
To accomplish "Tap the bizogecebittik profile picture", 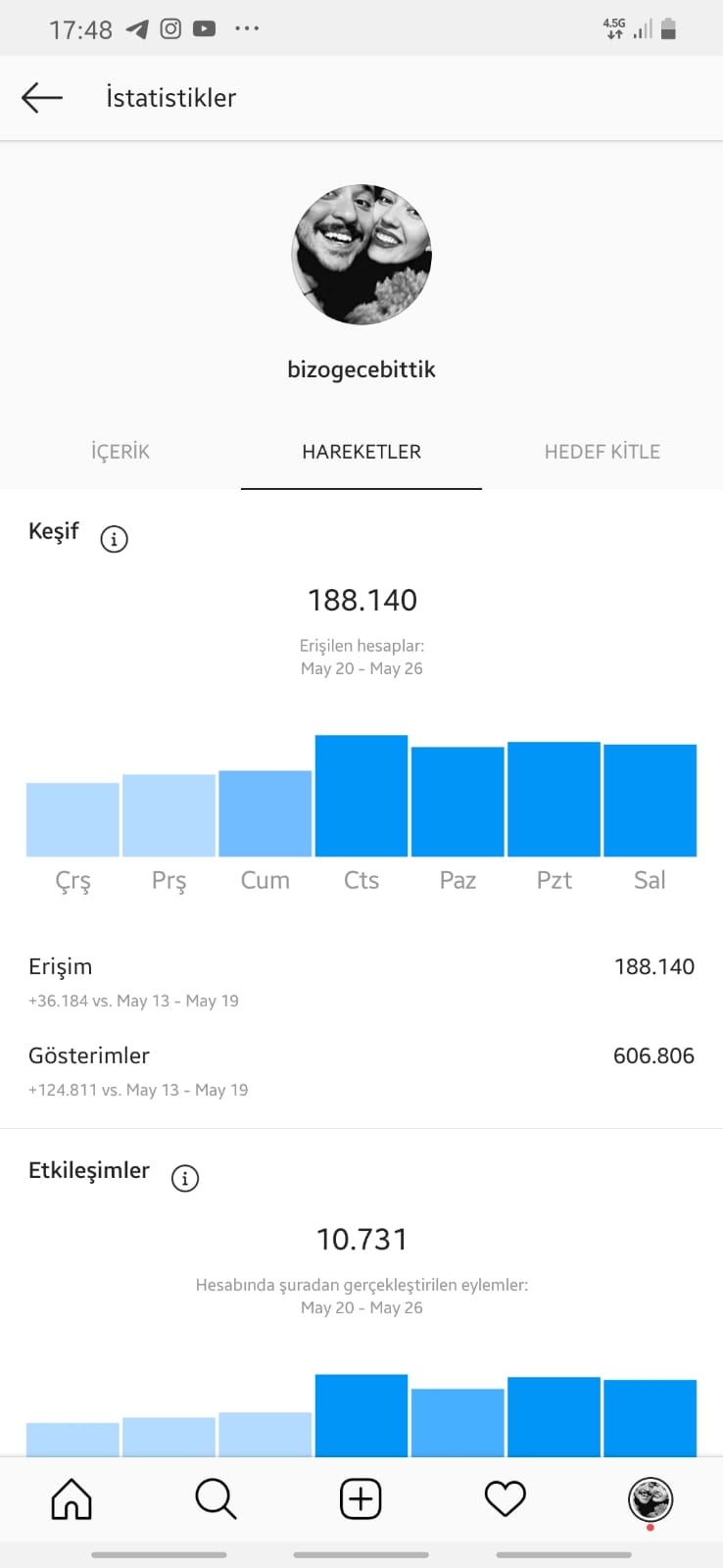I will (x=361, y=254).
